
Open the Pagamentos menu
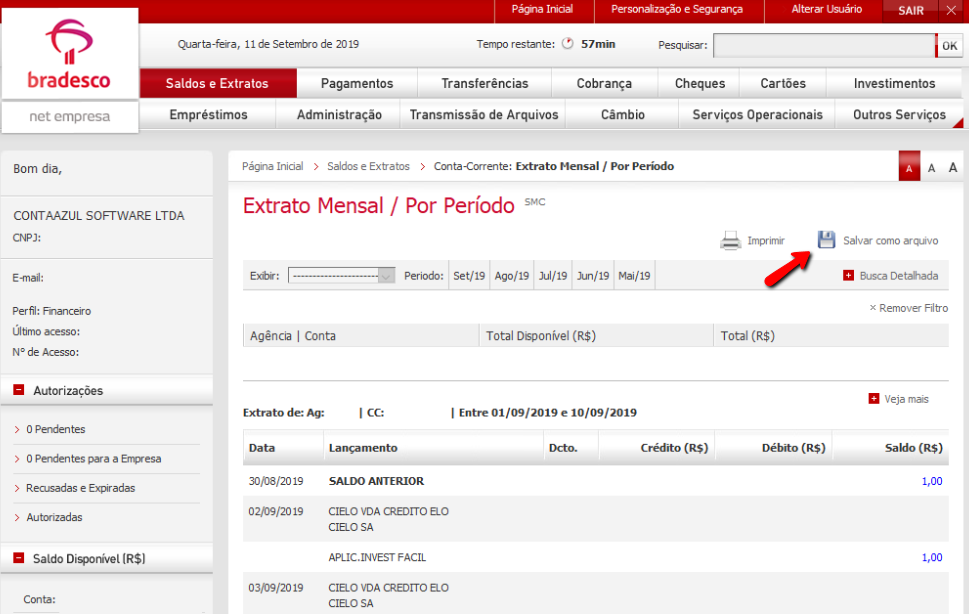pyautogui.click(x=357, y=84)
